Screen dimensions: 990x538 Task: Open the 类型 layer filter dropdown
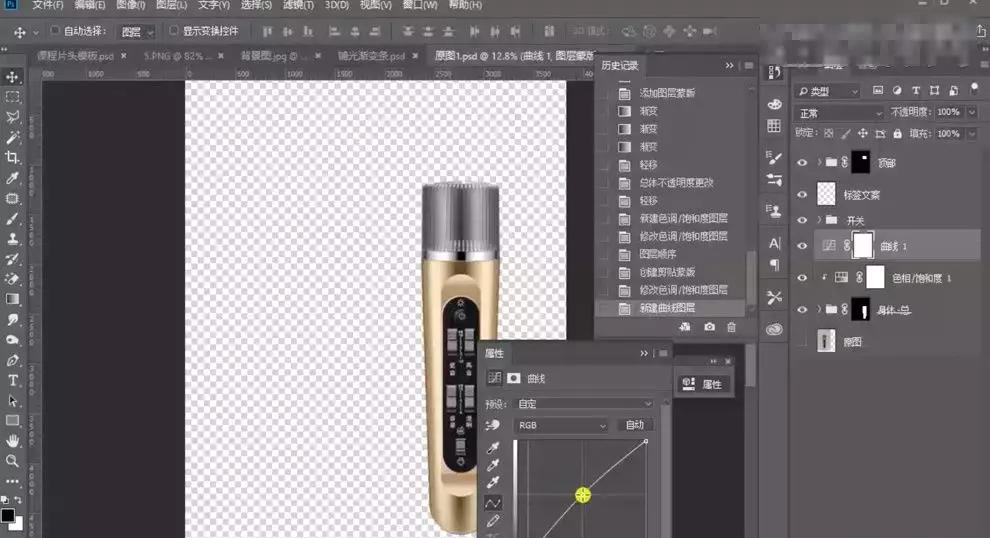point(828,92)
